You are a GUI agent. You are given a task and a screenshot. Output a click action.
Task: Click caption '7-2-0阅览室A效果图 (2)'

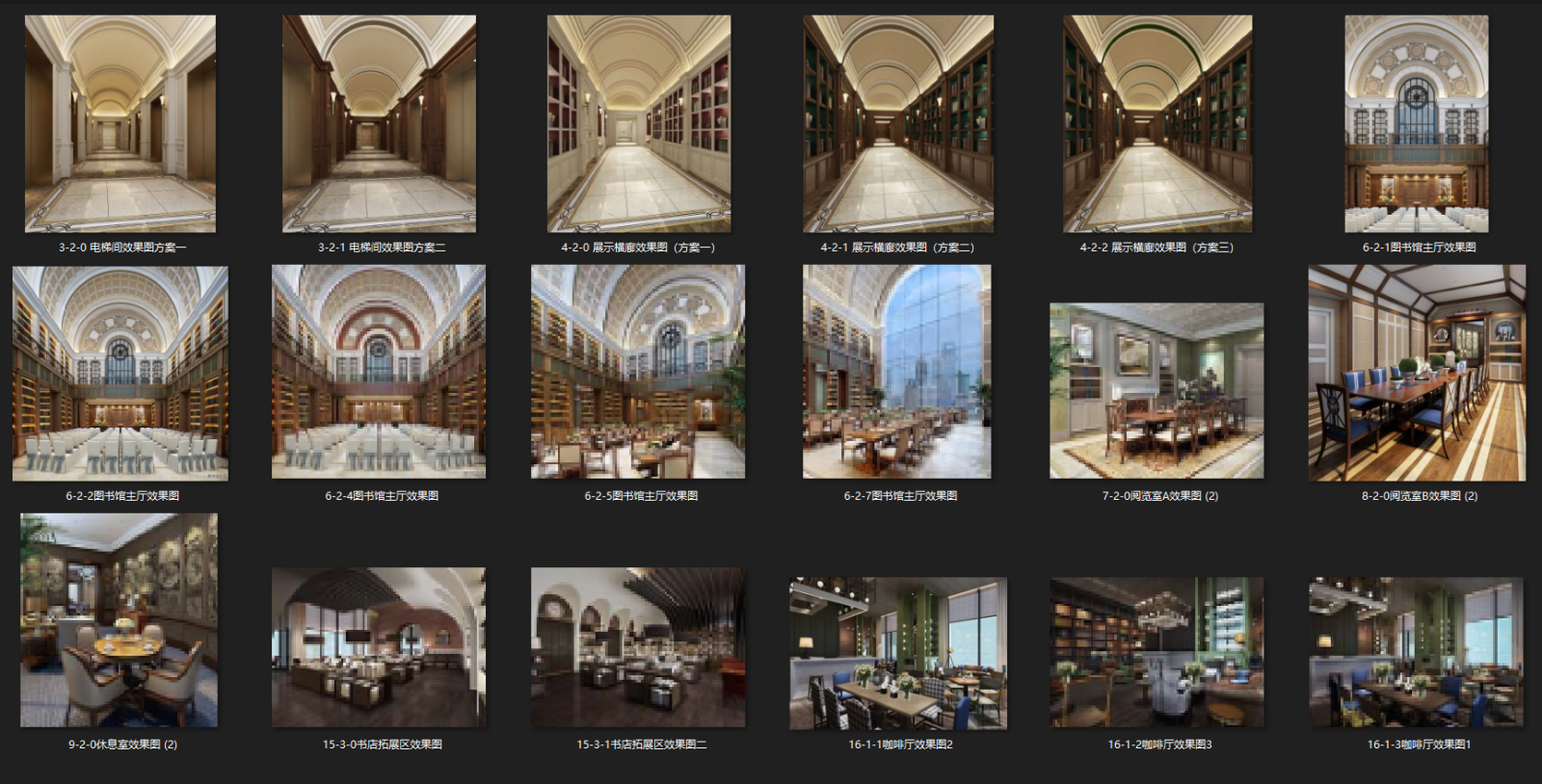1160,496
